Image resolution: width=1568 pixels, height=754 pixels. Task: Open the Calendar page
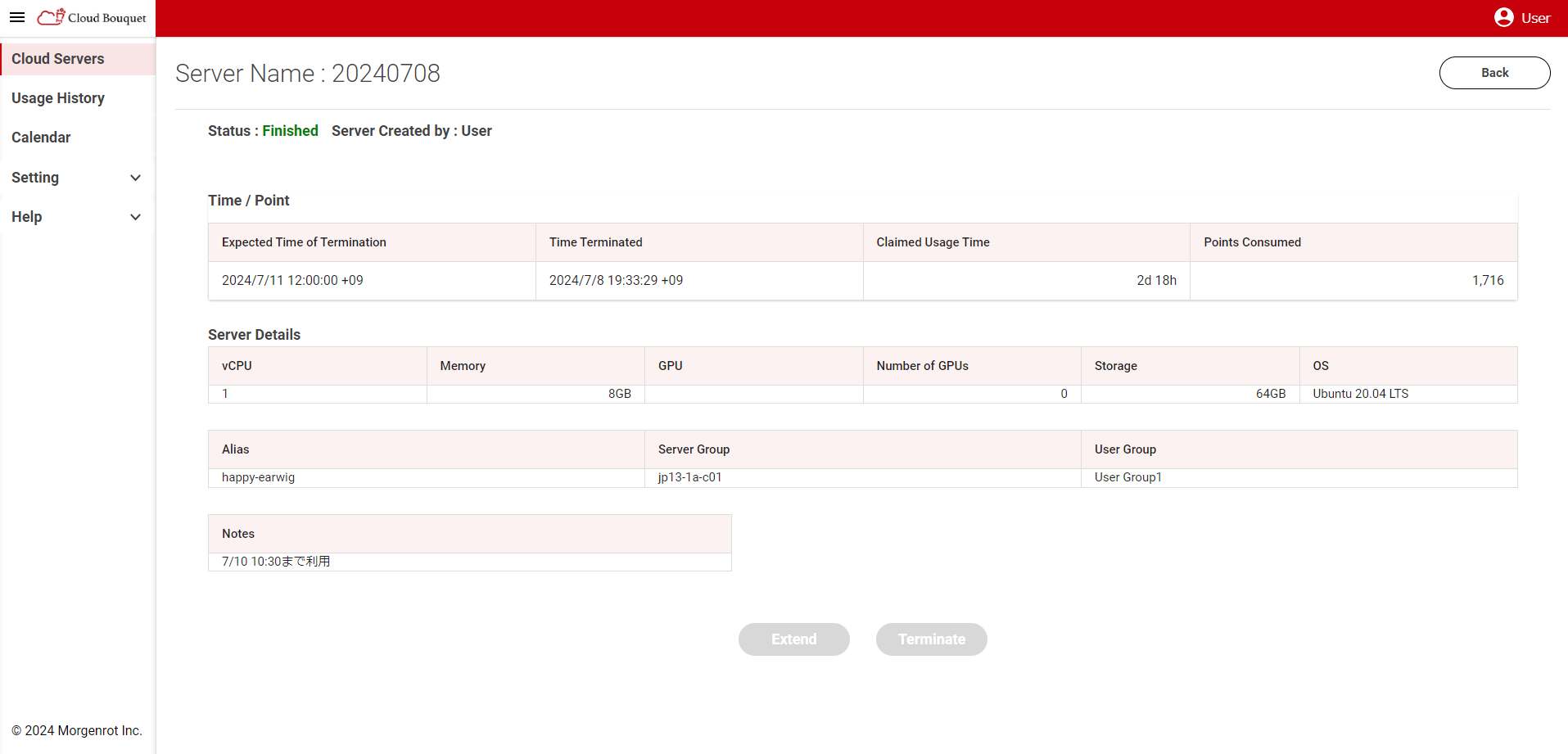(78, 138)
